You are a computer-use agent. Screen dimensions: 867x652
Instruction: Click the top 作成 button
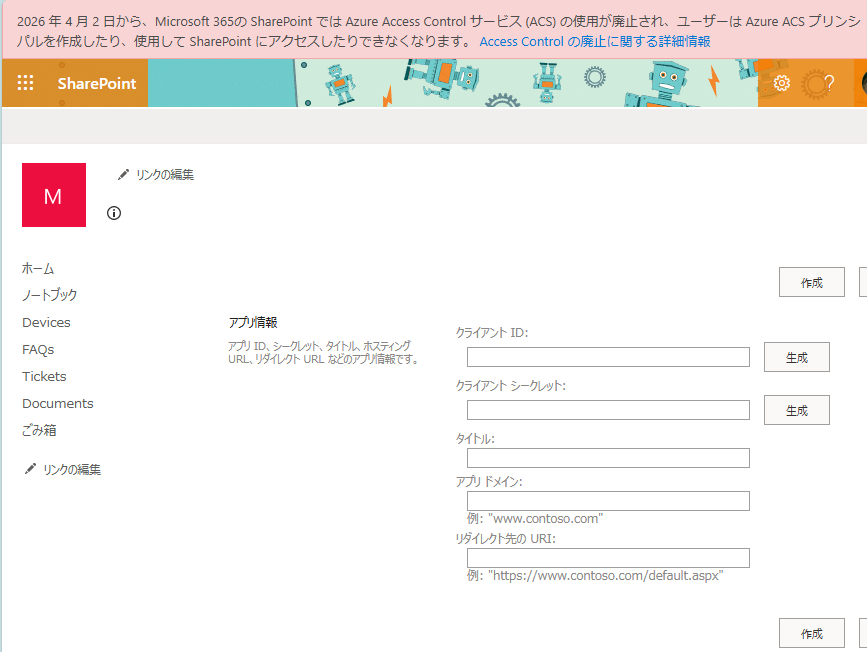point(811,281)
